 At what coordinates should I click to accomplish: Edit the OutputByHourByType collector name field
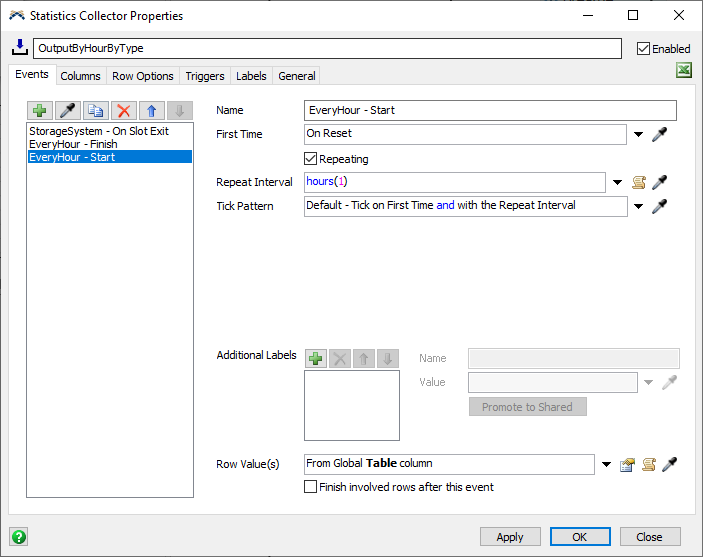click(x=327, y=48)
